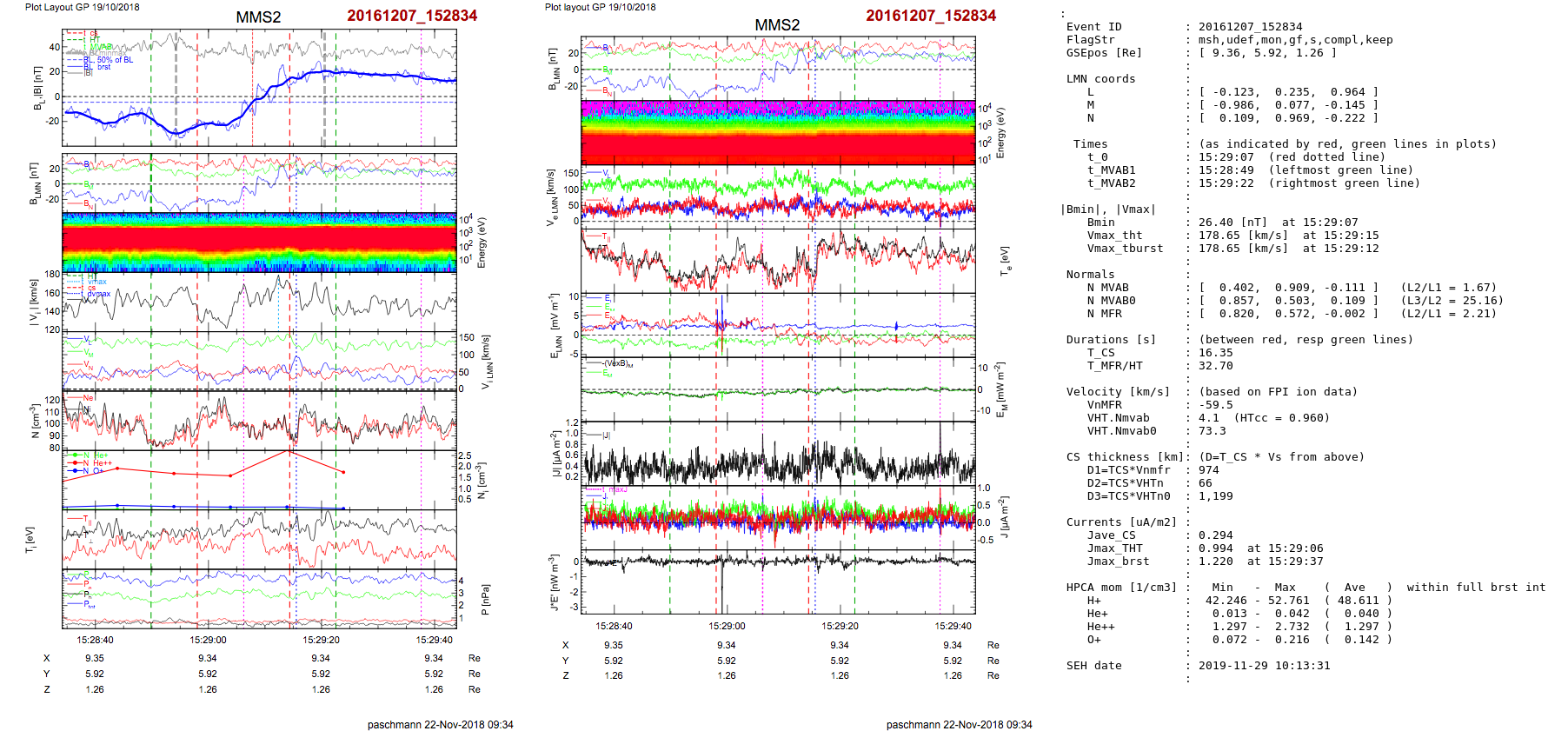
Task: Click the J*E panel at bottom of right plot
Action: (778, 582)
